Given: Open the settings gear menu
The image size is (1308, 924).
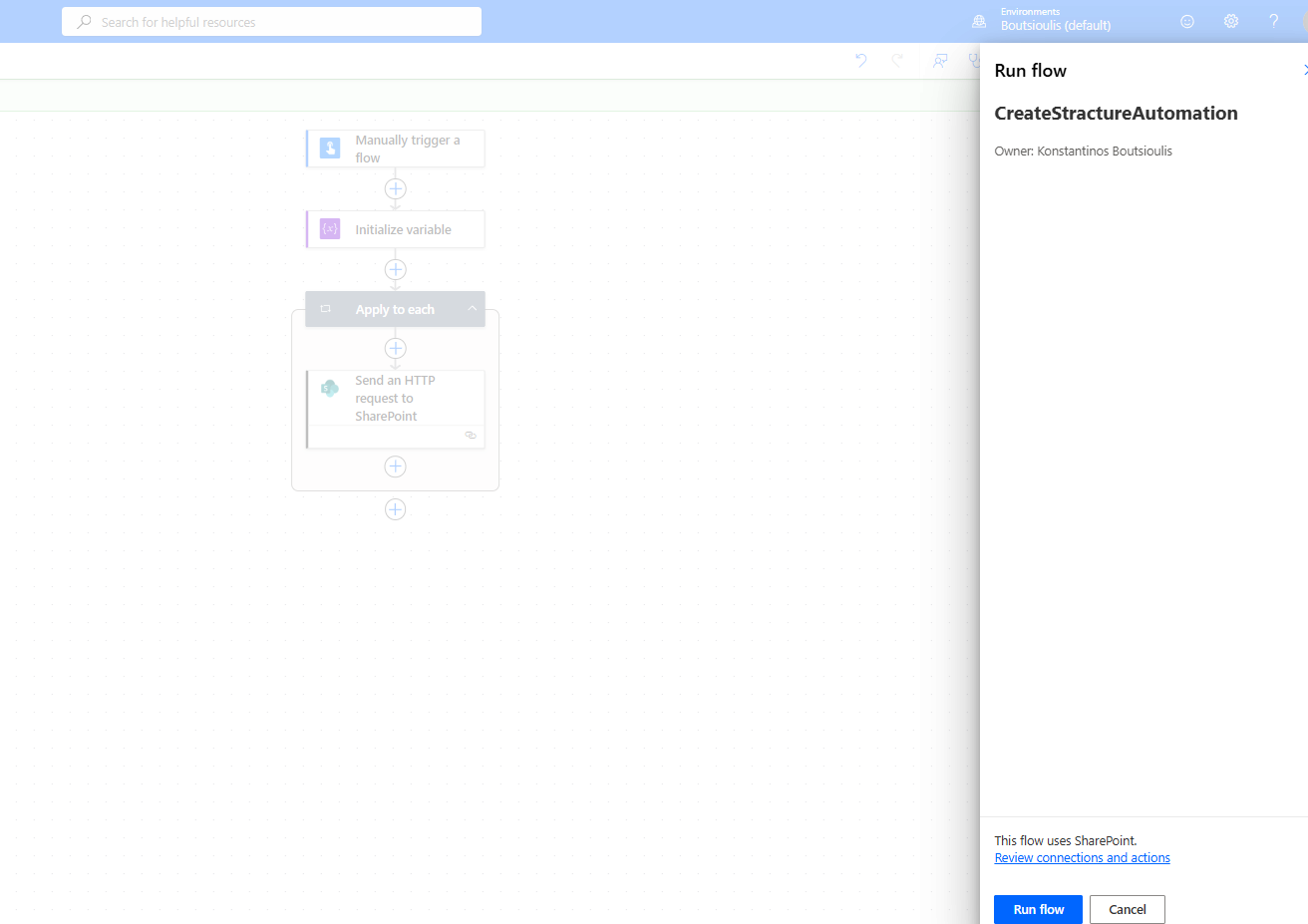Looking at the screenshot, I should [1231, 21].
